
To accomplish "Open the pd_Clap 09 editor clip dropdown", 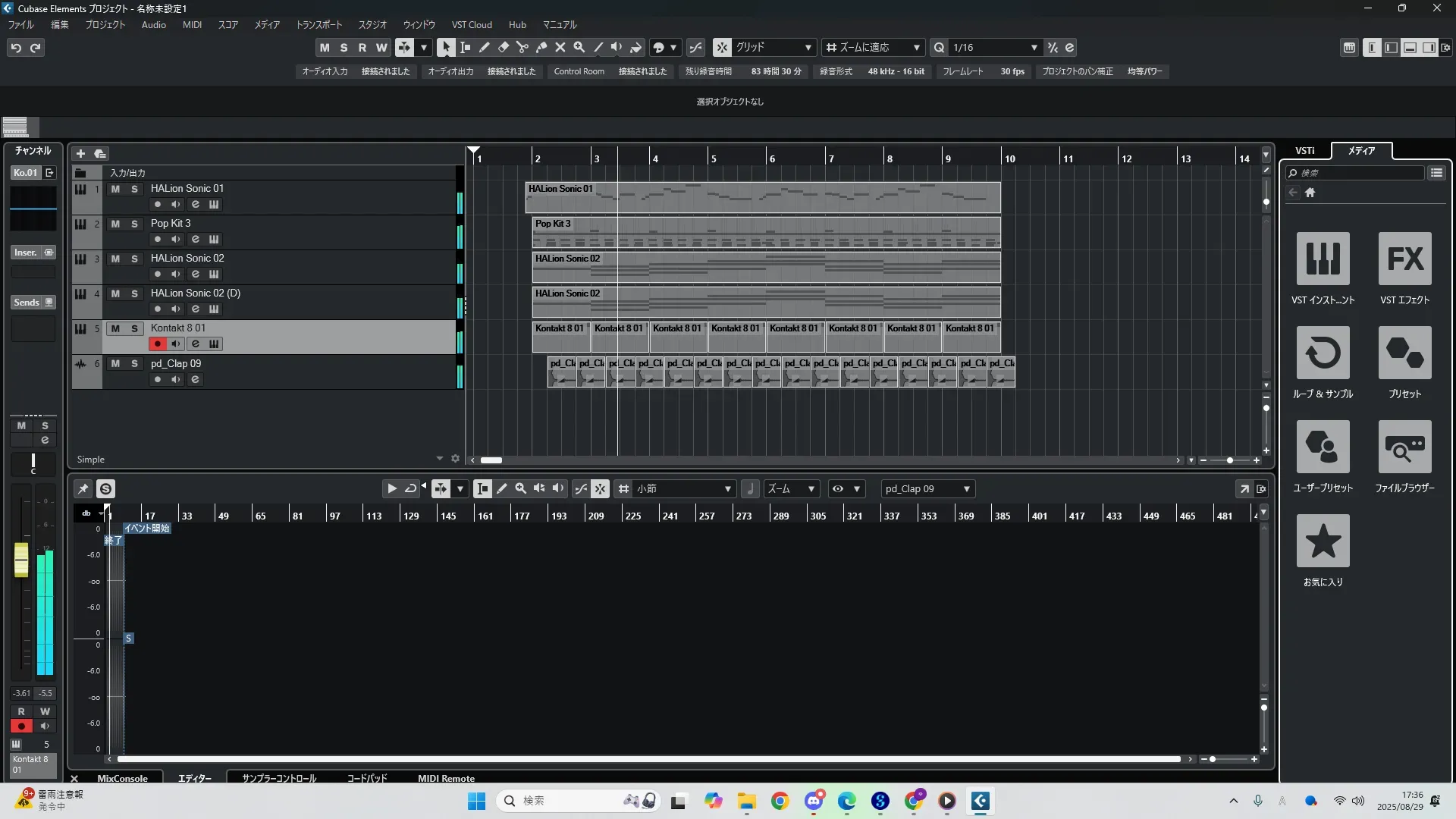I will click(x=927, y=489).
